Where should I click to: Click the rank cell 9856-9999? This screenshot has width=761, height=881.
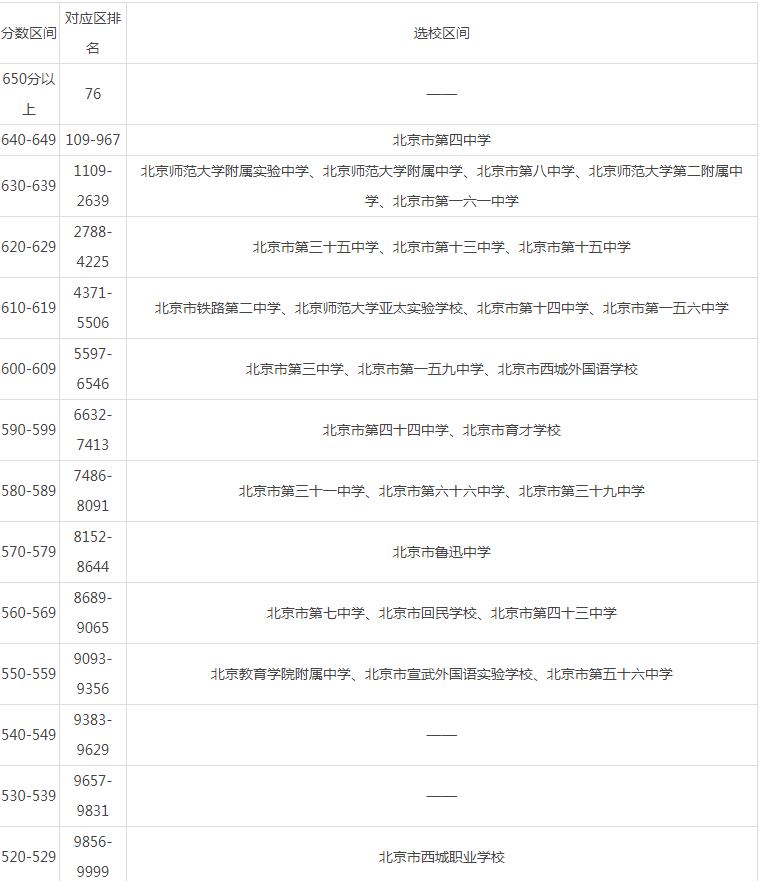point(93,855)
